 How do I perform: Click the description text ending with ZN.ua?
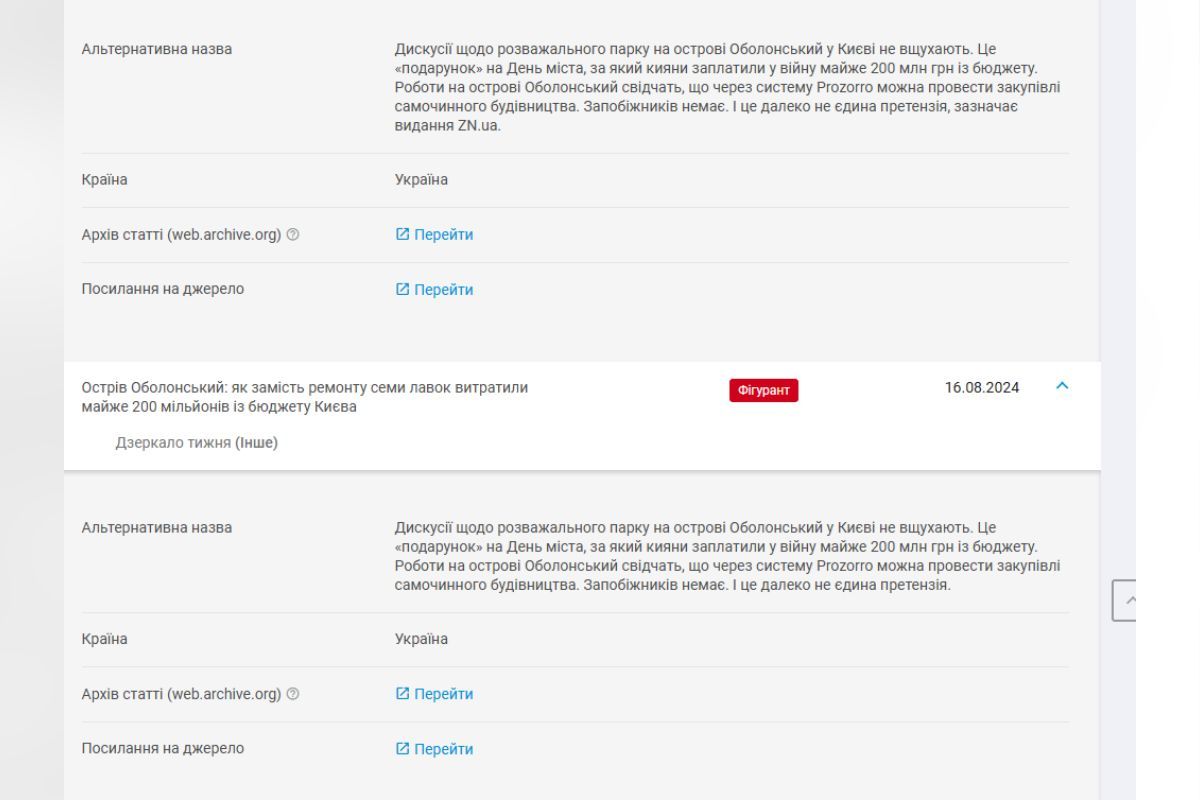pos(727,87)
